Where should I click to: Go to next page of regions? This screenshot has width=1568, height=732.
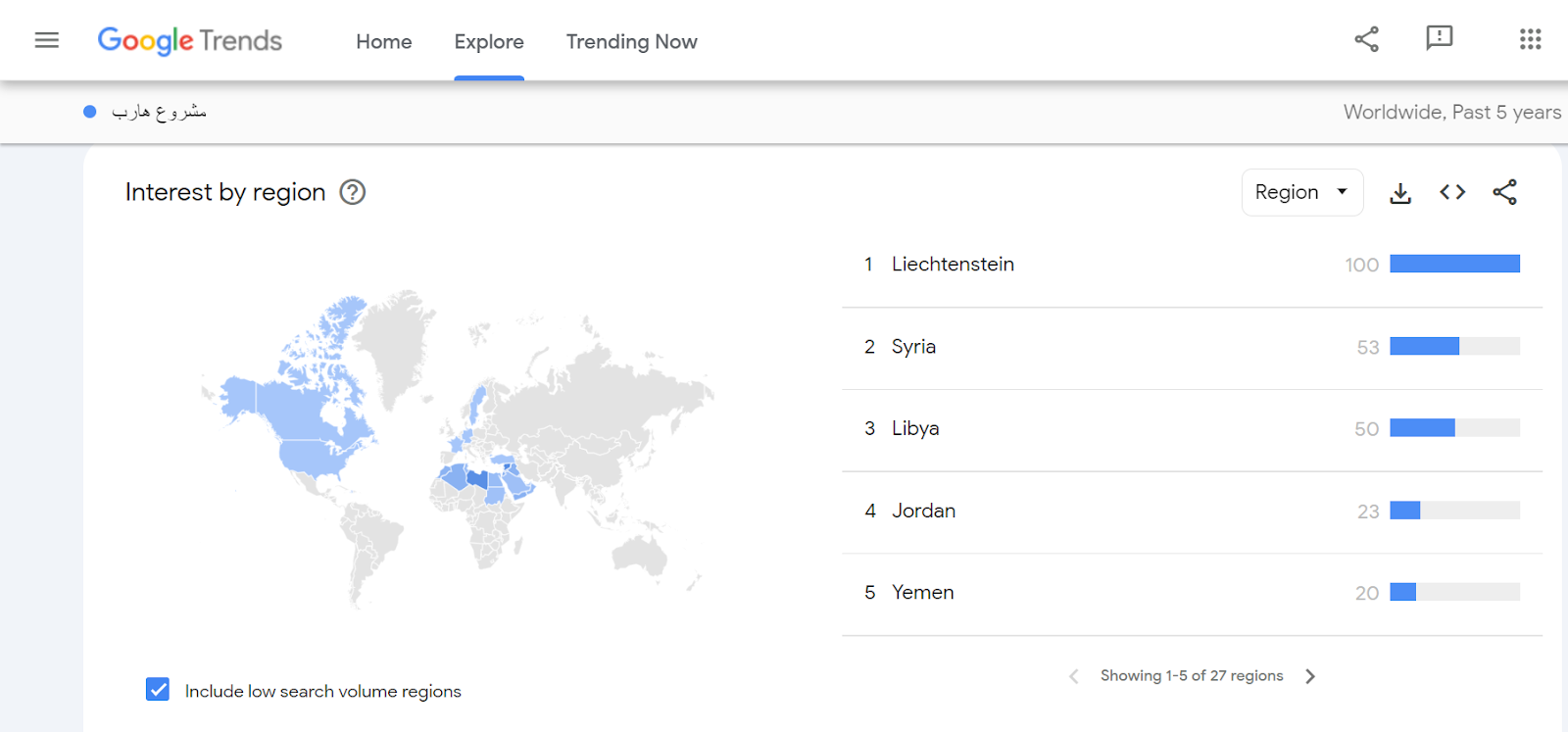pos(1310,676)
